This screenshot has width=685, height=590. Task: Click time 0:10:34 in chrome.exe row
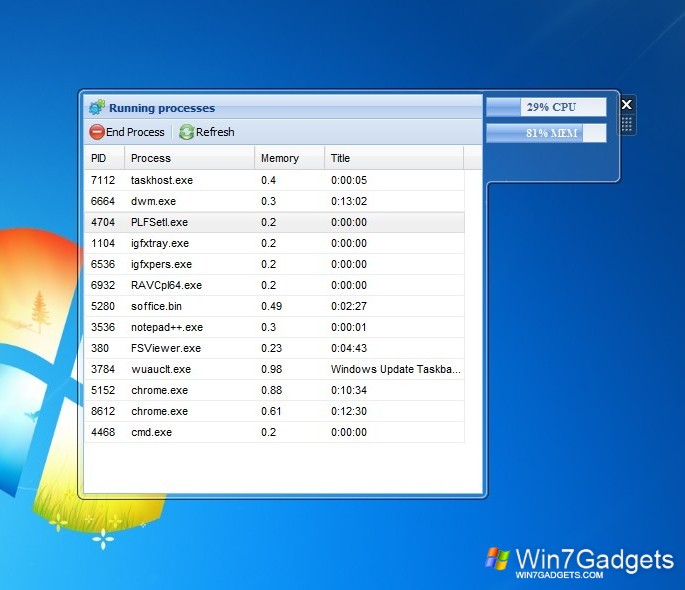point(349,390)
